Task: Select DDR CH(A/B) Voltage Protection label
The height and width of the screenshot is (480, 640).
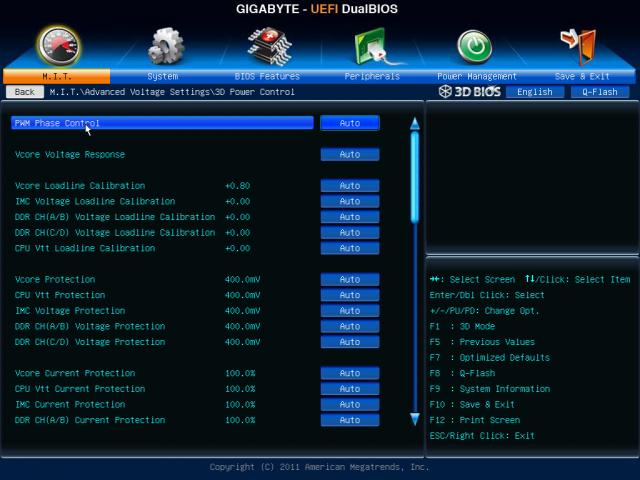Action: pyautogui.click(x=90, y=326)
